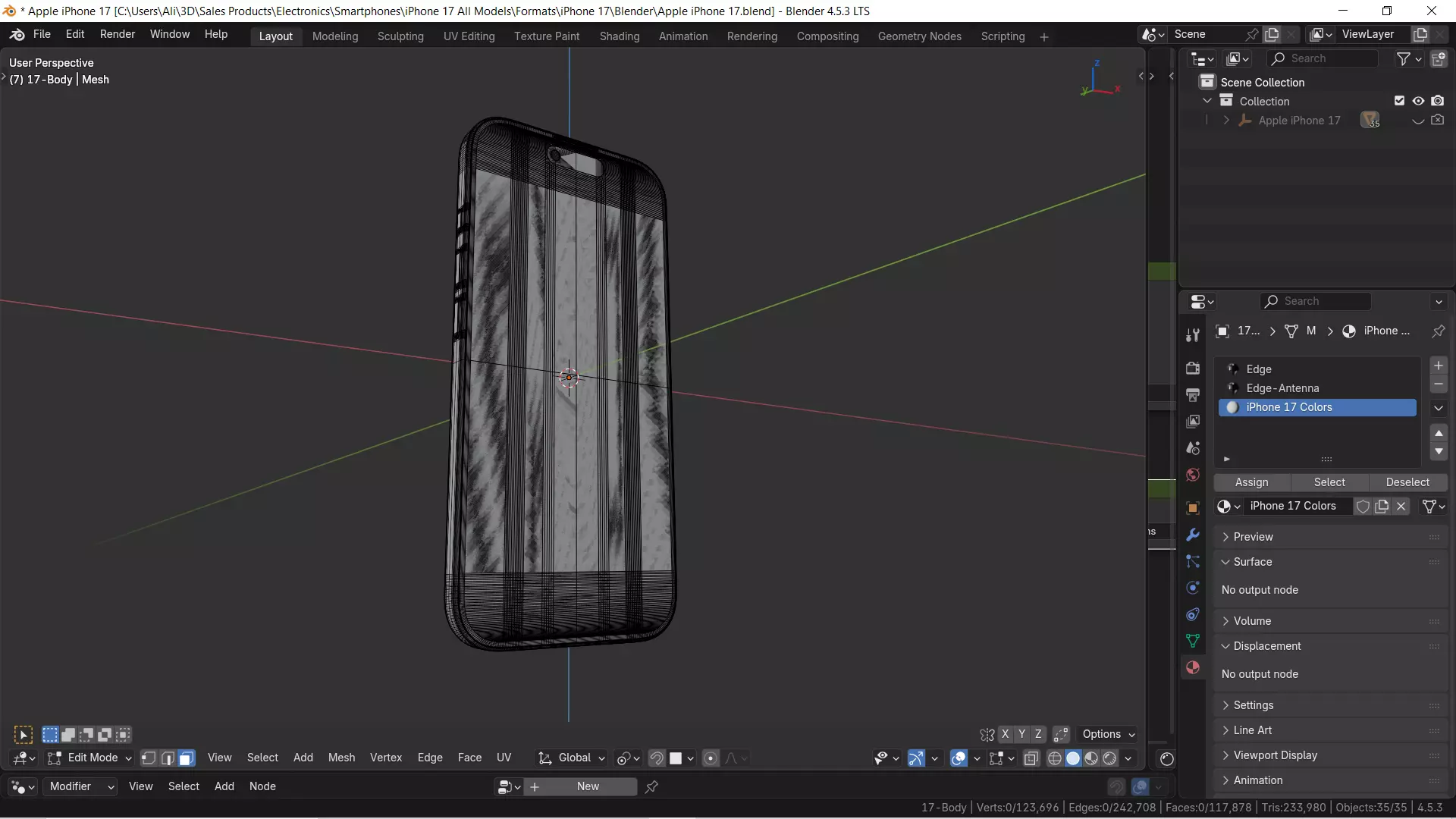Toggle Collection exclude checkbox

1399,101
